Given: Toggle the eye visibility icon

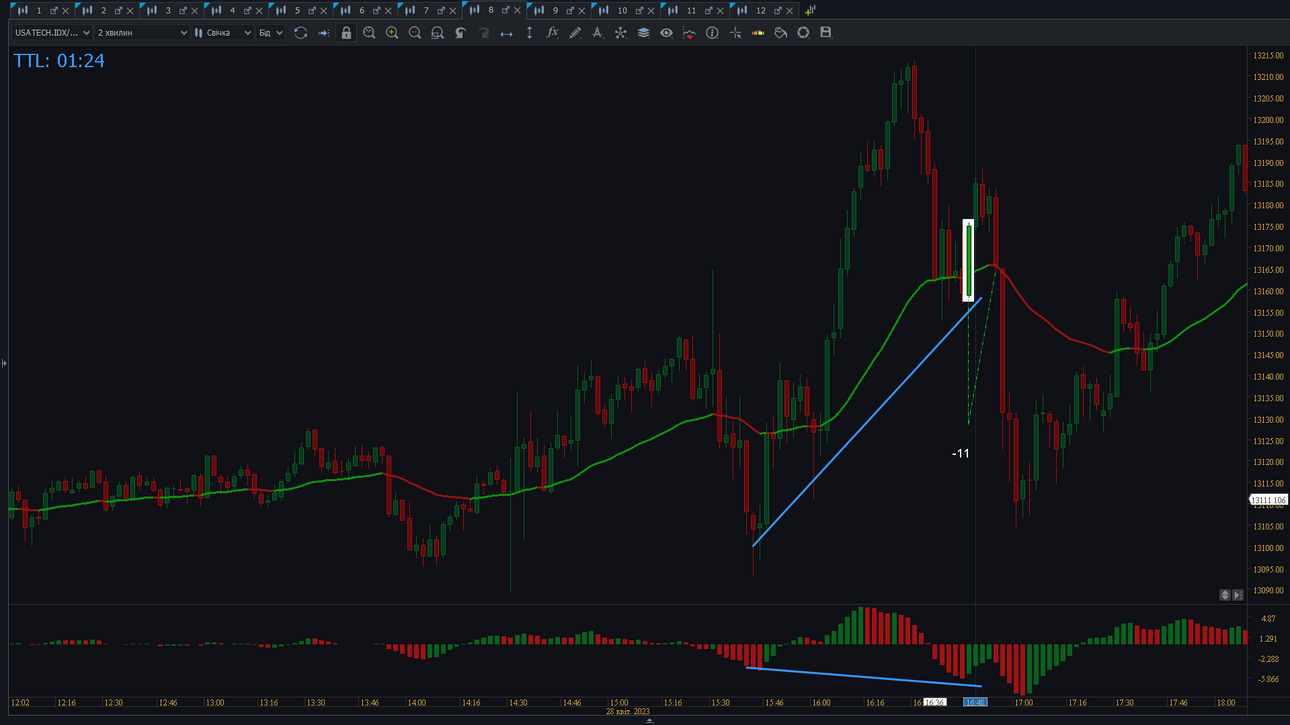Looking at the screenshot, I should click(x=666, y=33).
